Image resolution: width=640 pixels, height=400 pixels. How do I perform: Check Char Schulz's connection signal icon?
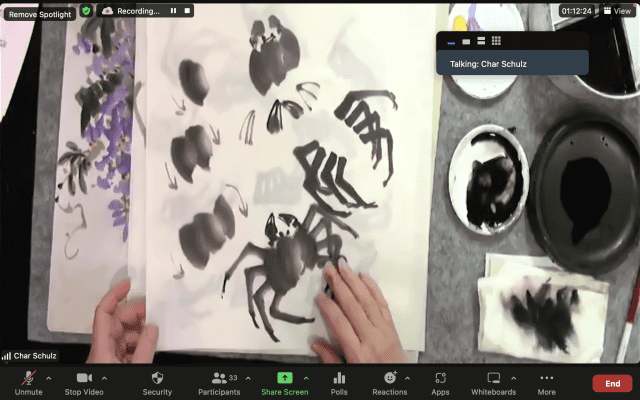click(x=6, y=356)
